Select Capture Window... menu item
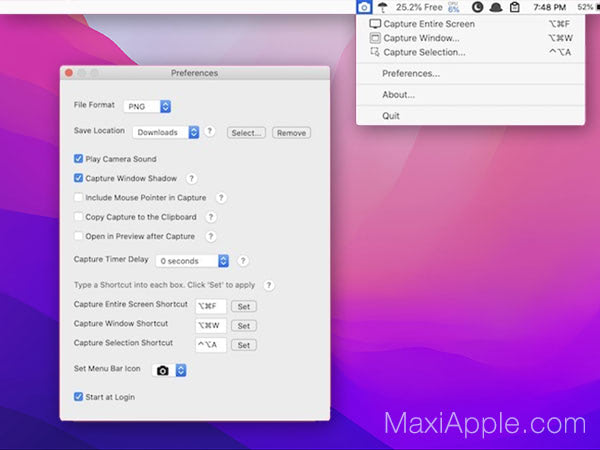The height and width of the screenshot is (450, 600). (470, 38)
